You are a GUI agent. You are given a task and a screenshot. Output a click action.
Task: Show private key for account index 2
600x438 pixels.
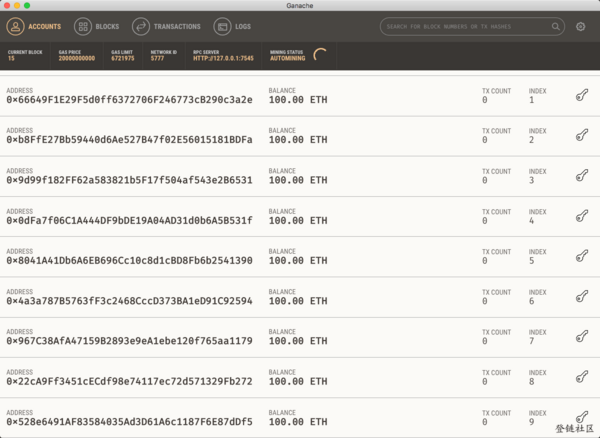582,135
